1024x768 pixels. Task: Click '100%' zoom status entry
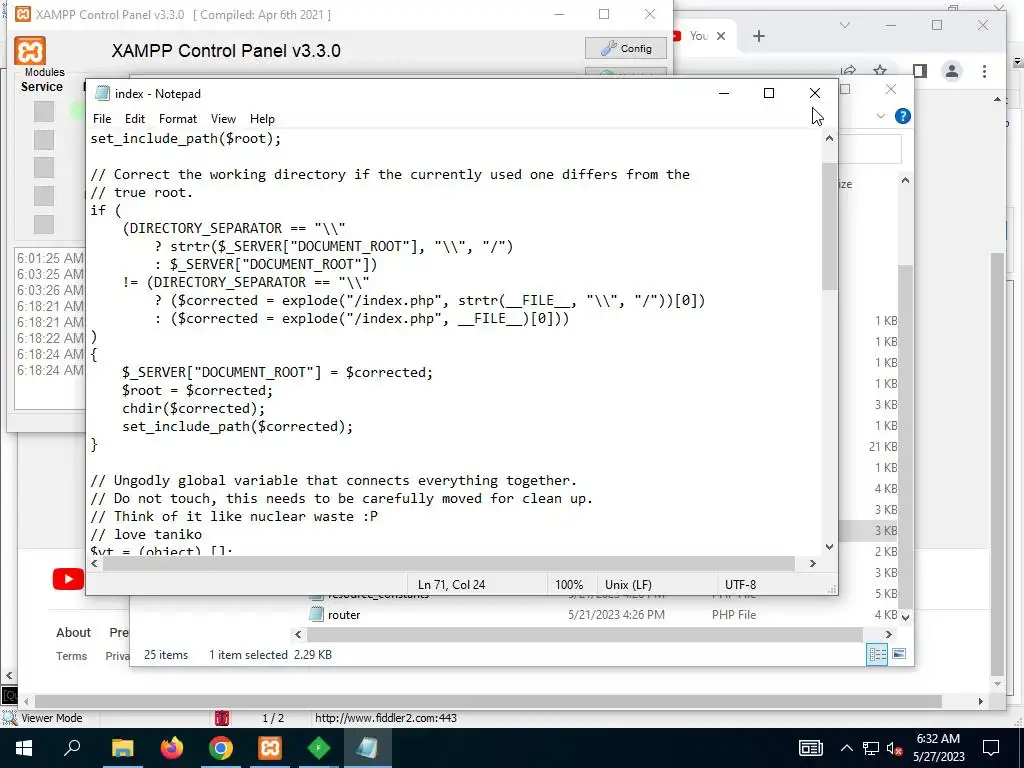click(x=569, y=584)
